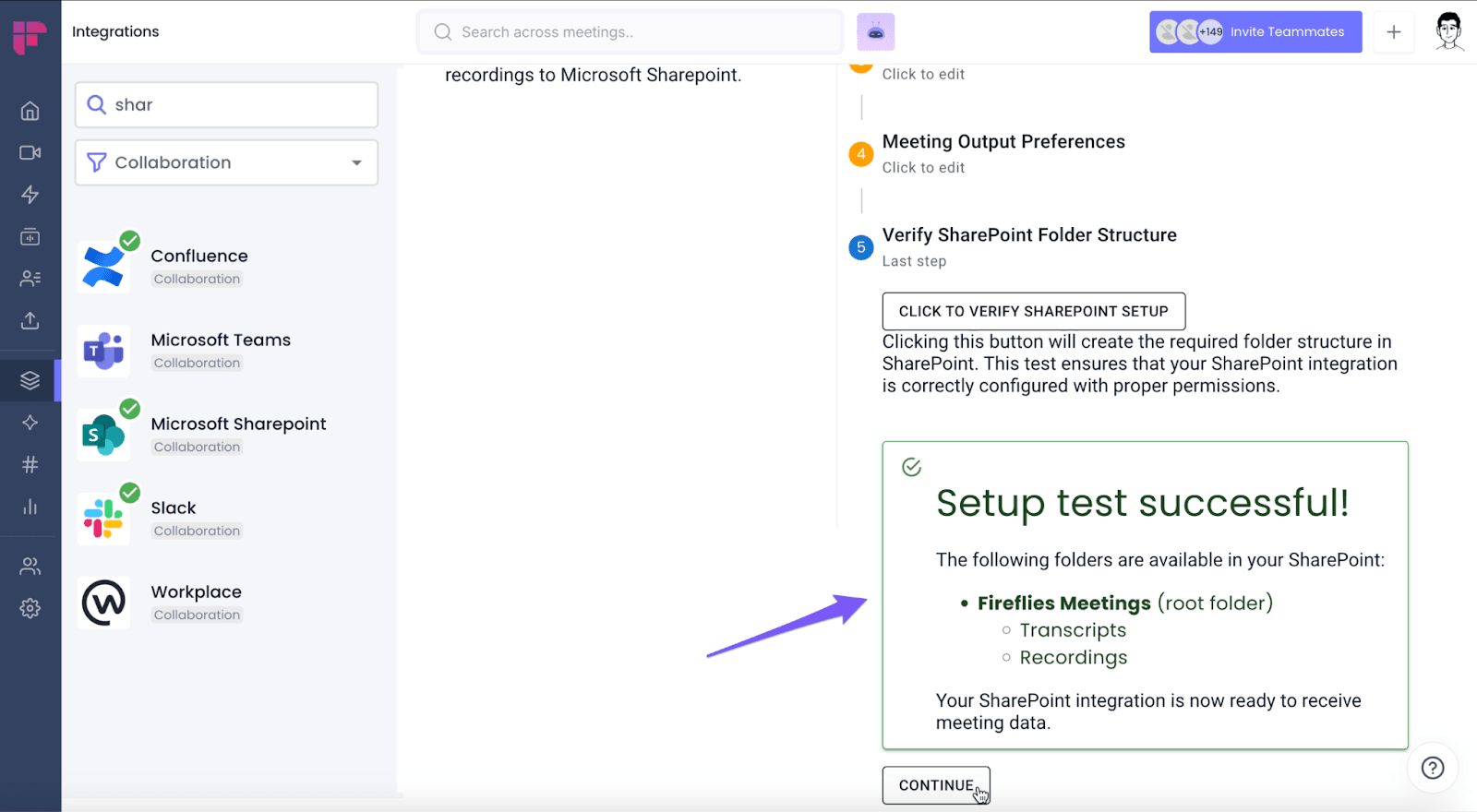Open the calendar add sidebar icon
The image size is (1477, 812).
(30, 236)
